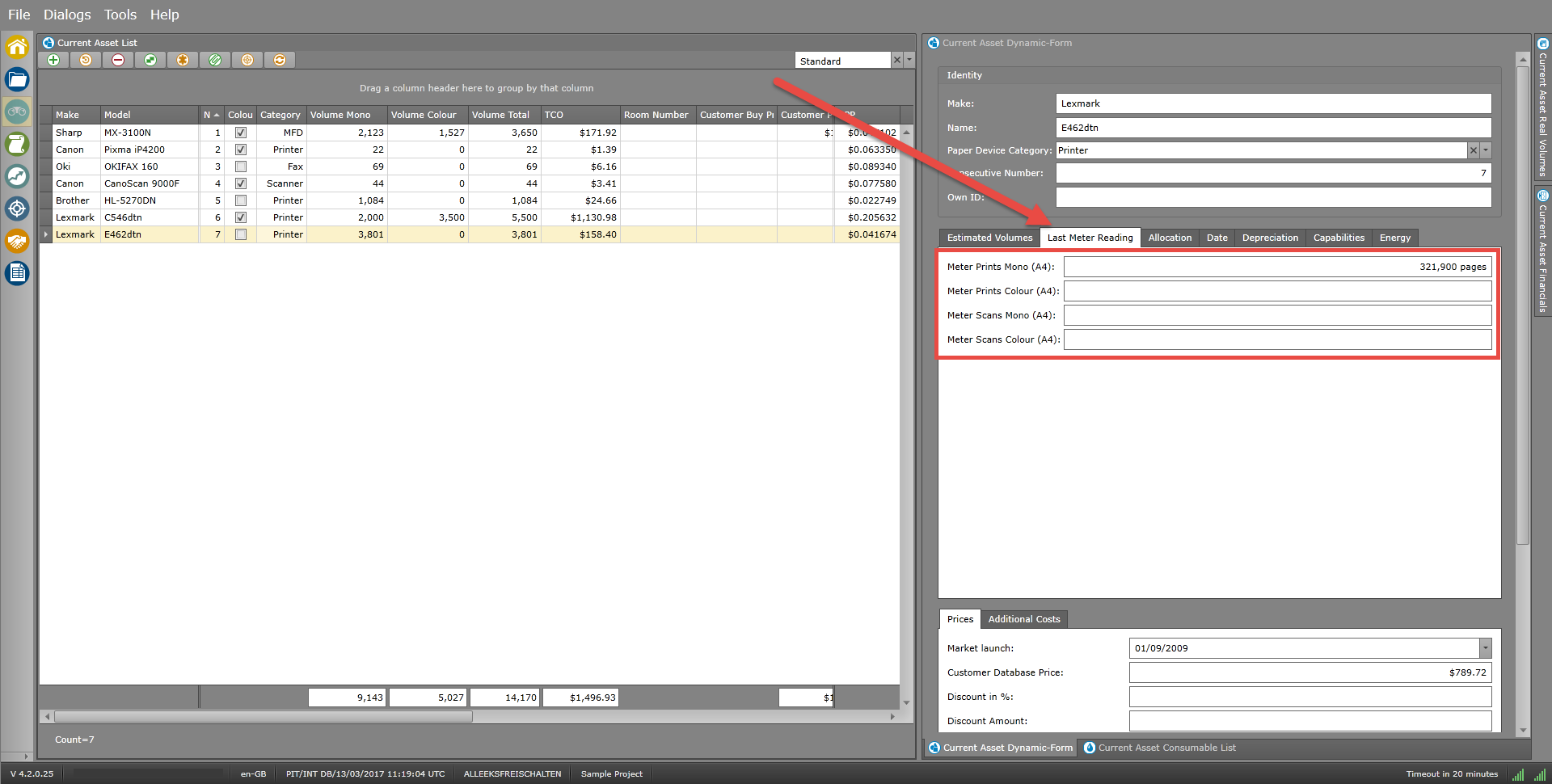Click the right signal strength bars in status bar
1552x784 pixels.
click(1541, 774)
